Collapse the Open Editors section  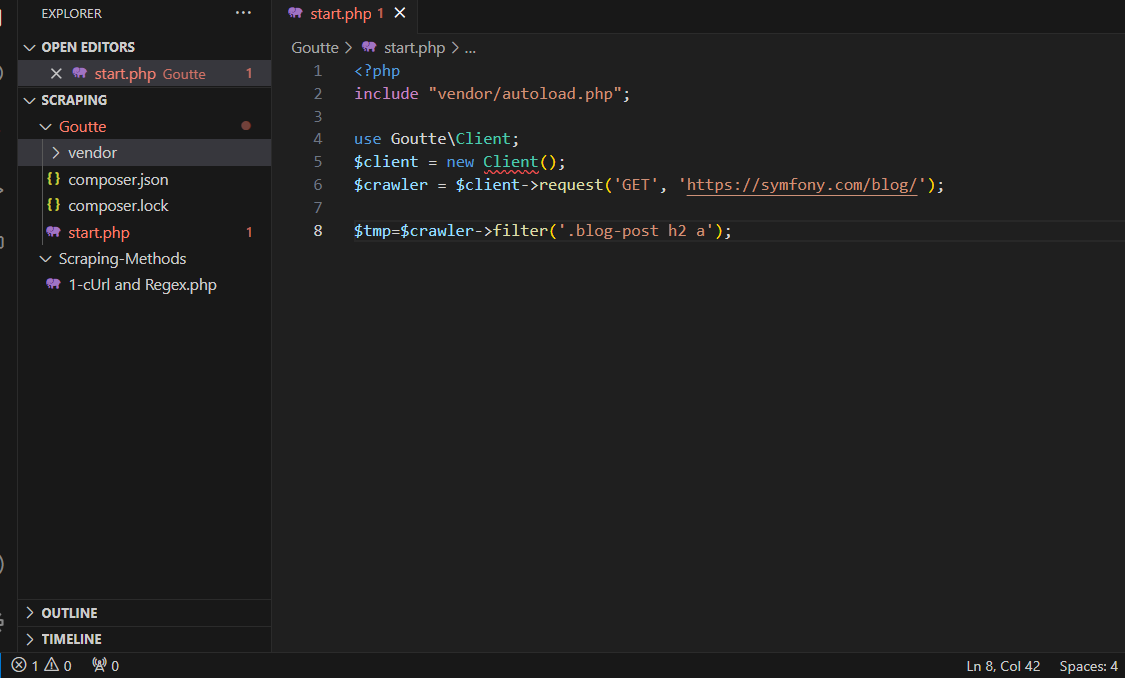(87, 47)
